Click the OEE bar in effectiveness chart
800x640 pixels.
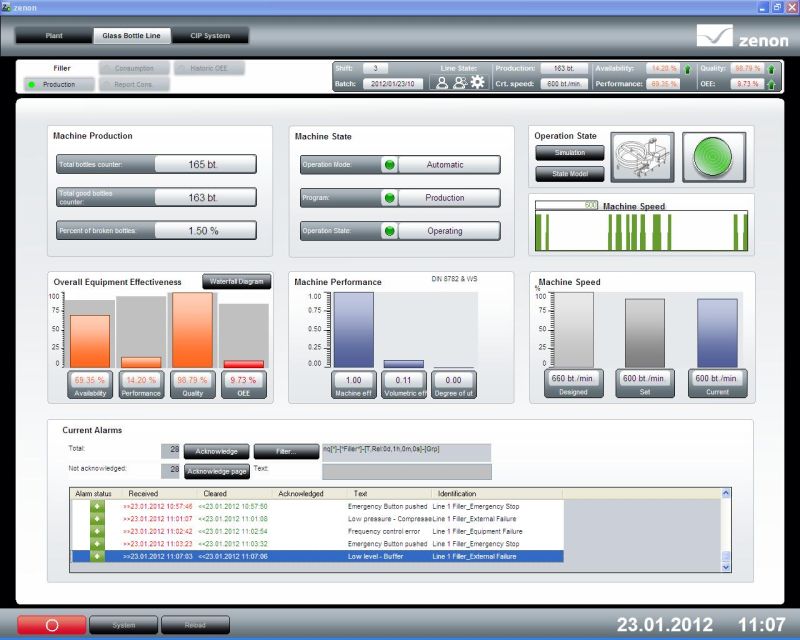point(244,364)
